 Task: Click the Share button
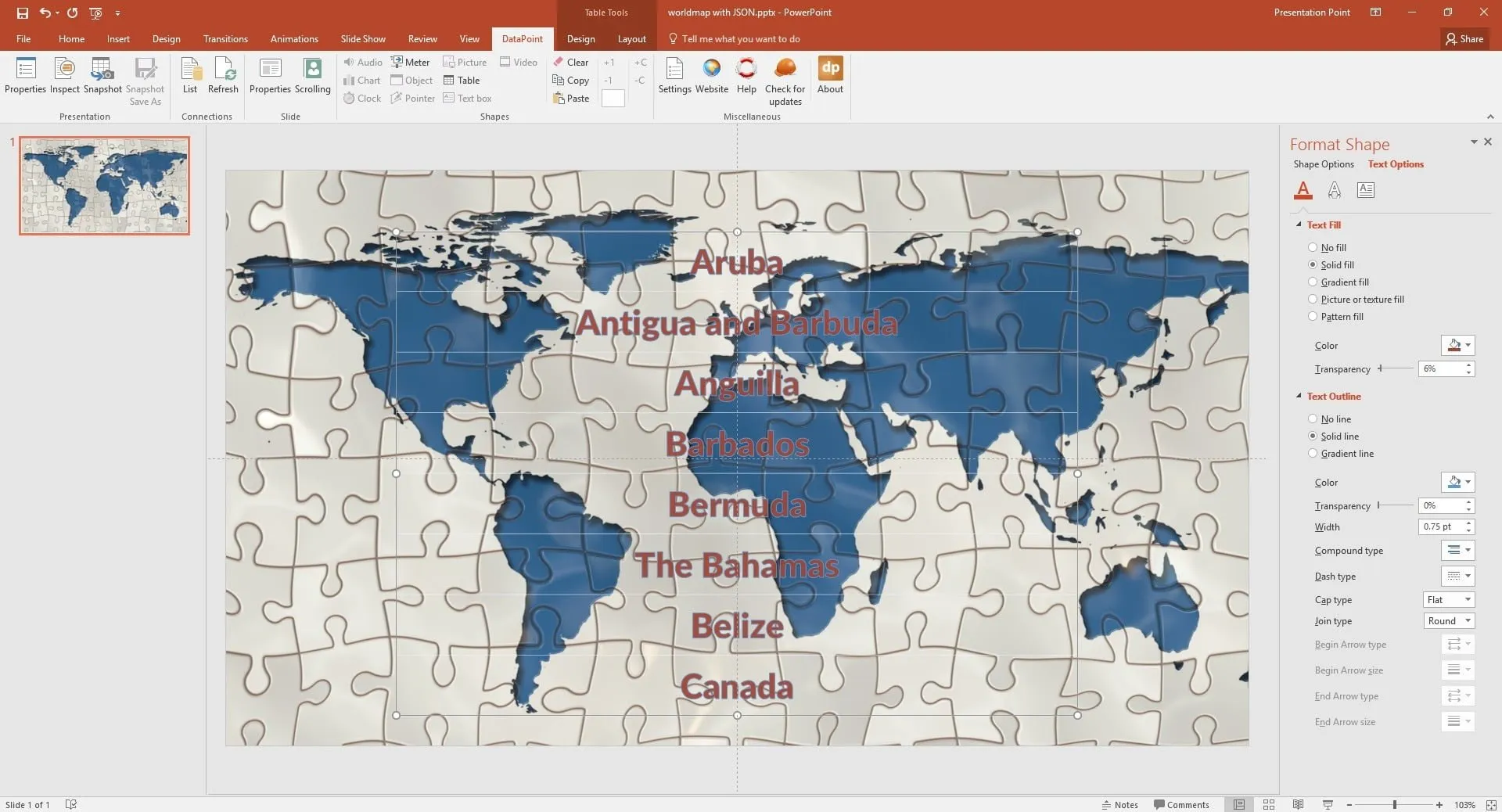(x=1464, y=39)
